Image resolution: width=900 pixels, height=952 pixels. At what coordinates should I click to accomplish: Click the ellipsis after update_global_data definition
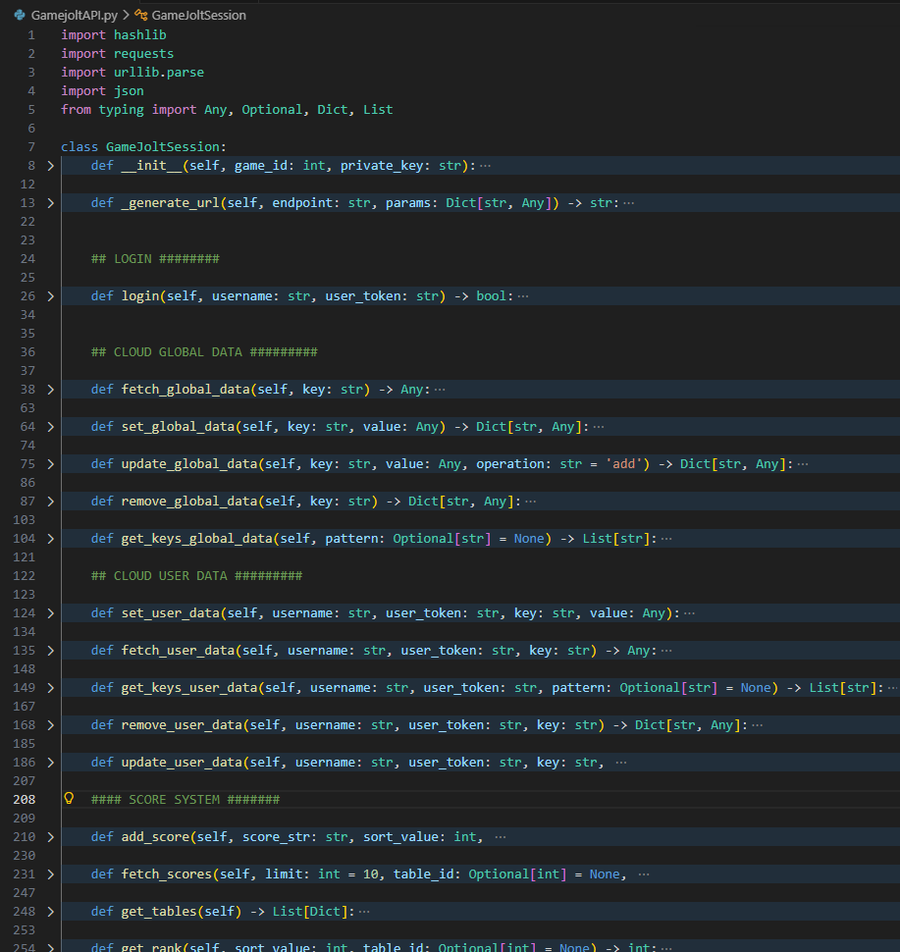coord(802,464)
